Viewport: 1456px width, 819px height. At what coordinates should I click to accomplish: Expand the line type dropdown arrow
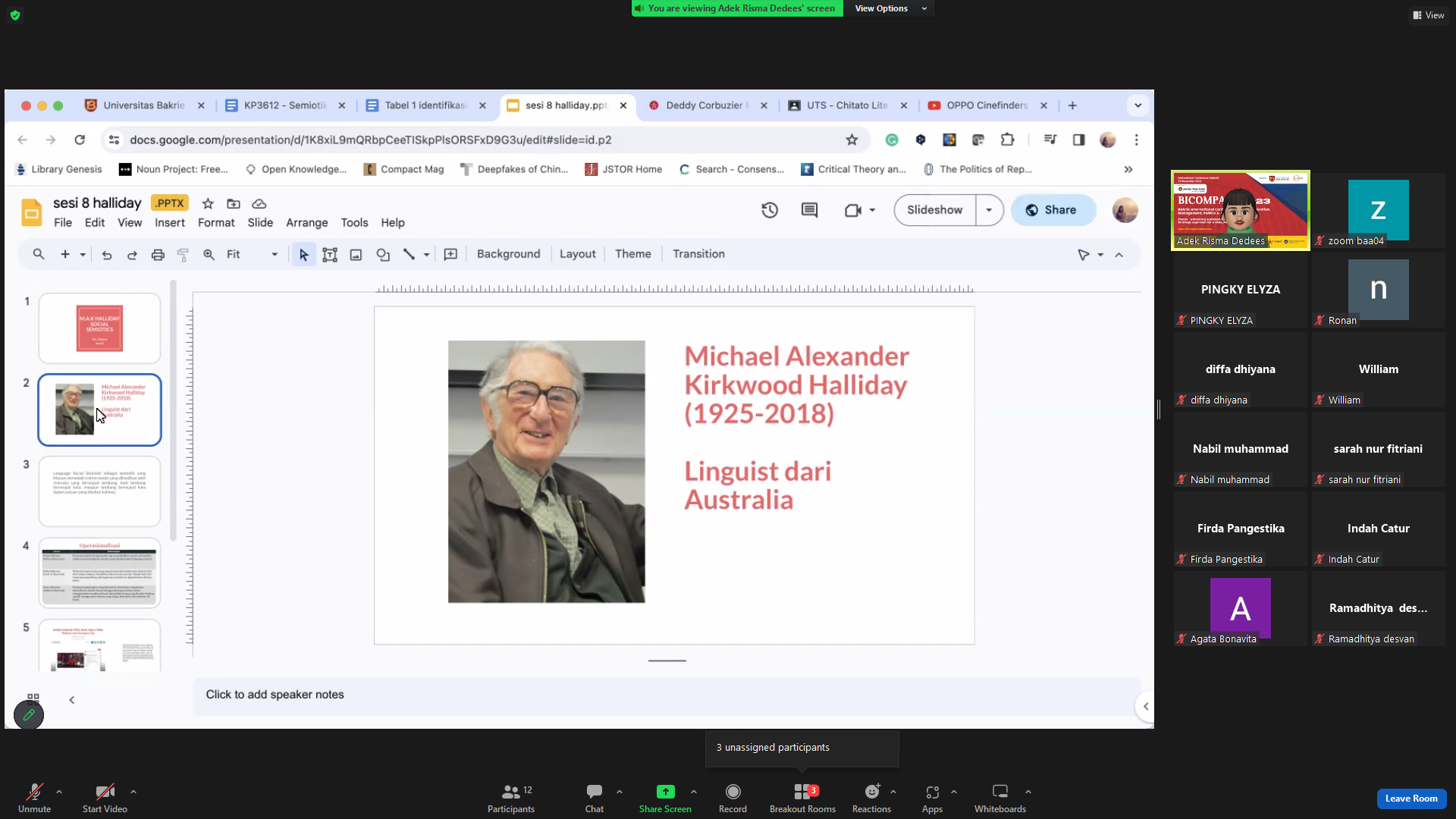pyautogui.click(x=426, y=255)
